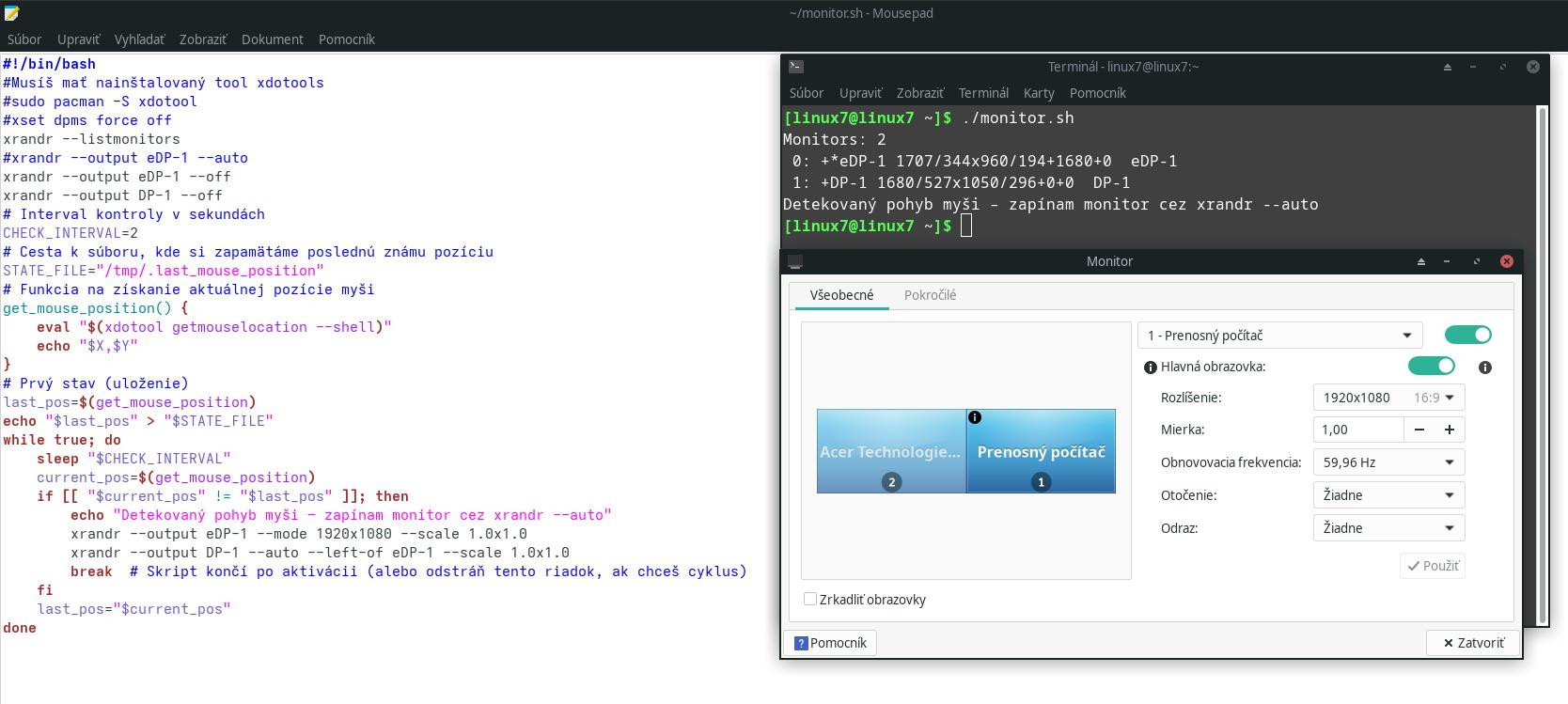Click the Mierka scale value field
This screenshot has height=704, width=1568.
tap(1358, 430)
